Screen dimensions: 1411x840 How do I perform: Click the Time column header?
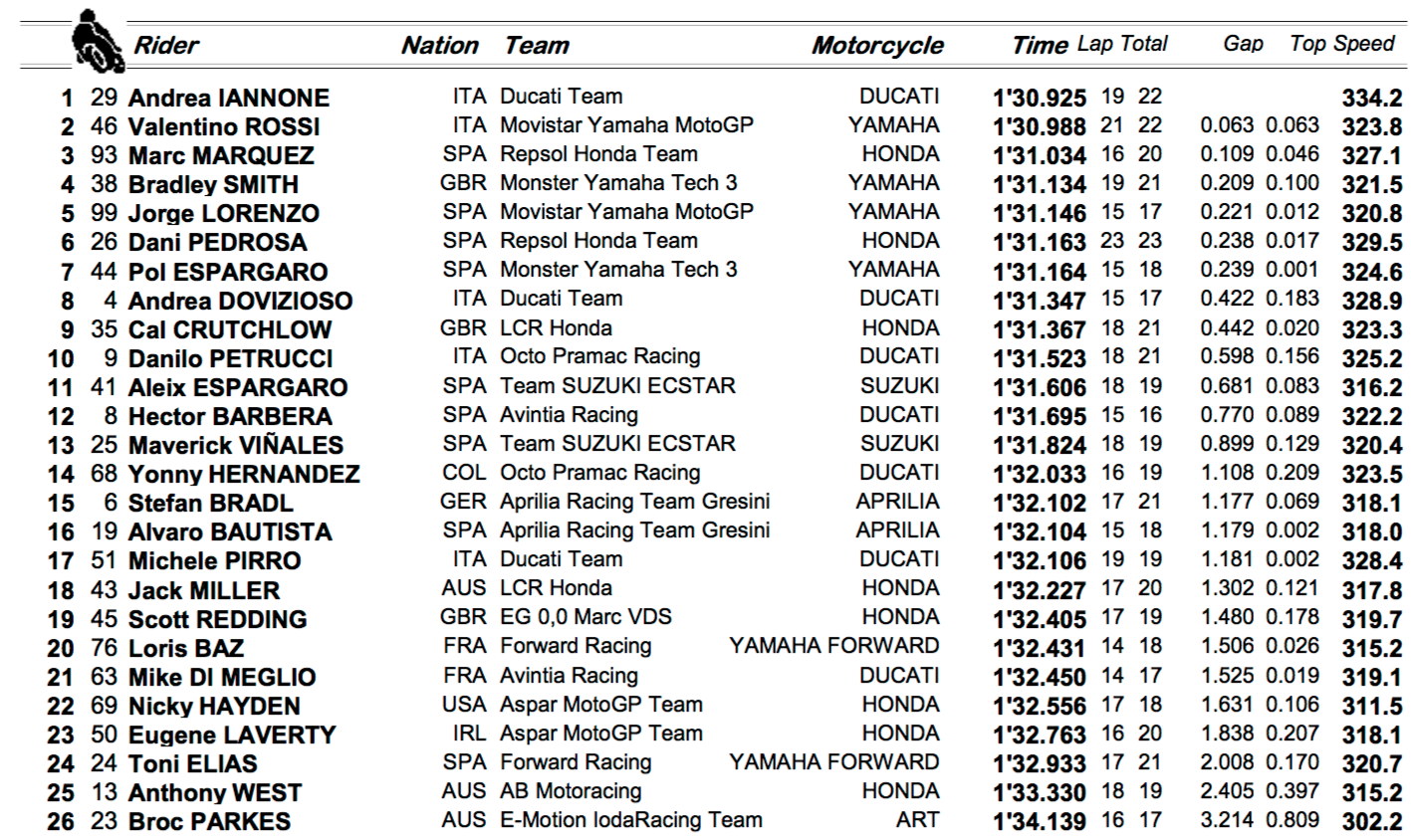click(1039, 46)
